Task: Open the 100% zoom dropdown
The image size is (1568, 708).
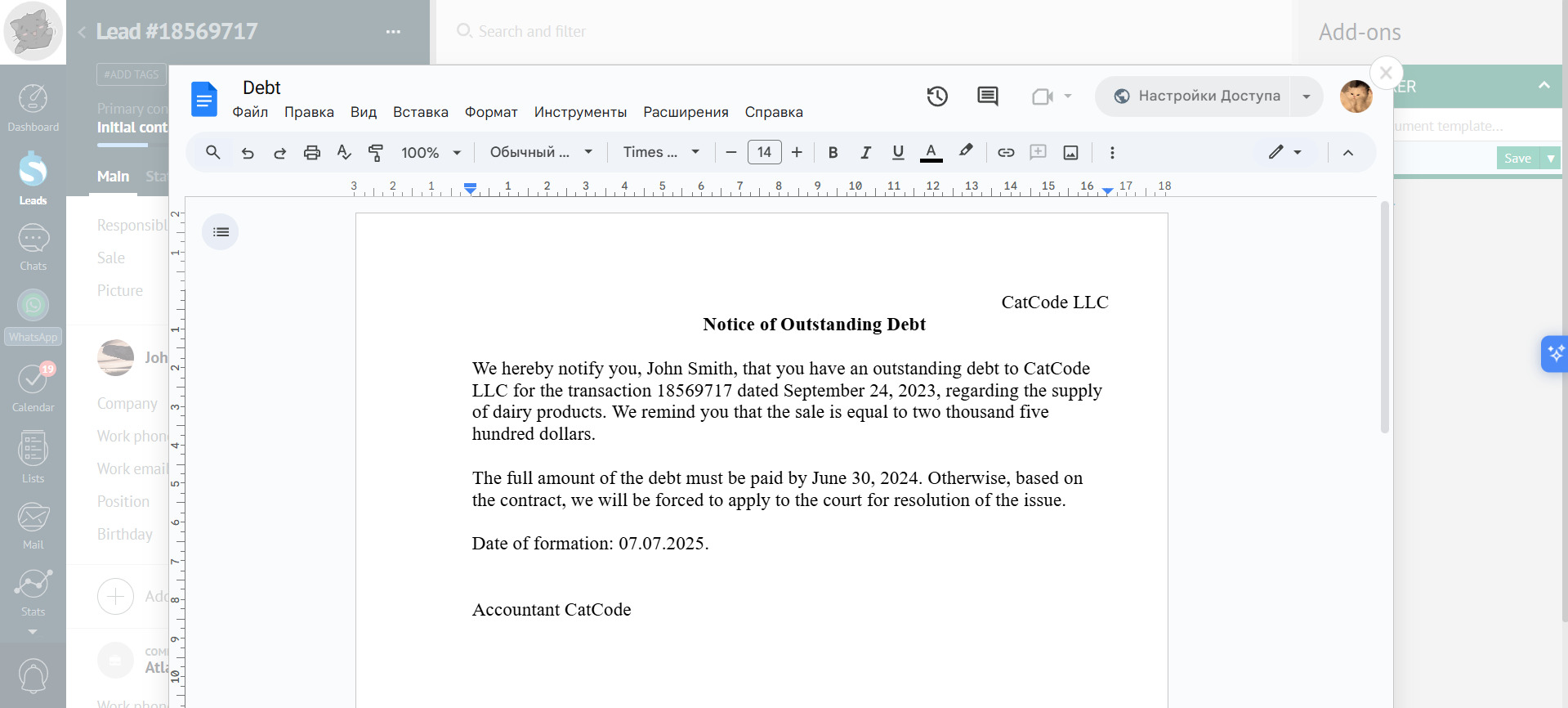Action: tap(431, 153)
